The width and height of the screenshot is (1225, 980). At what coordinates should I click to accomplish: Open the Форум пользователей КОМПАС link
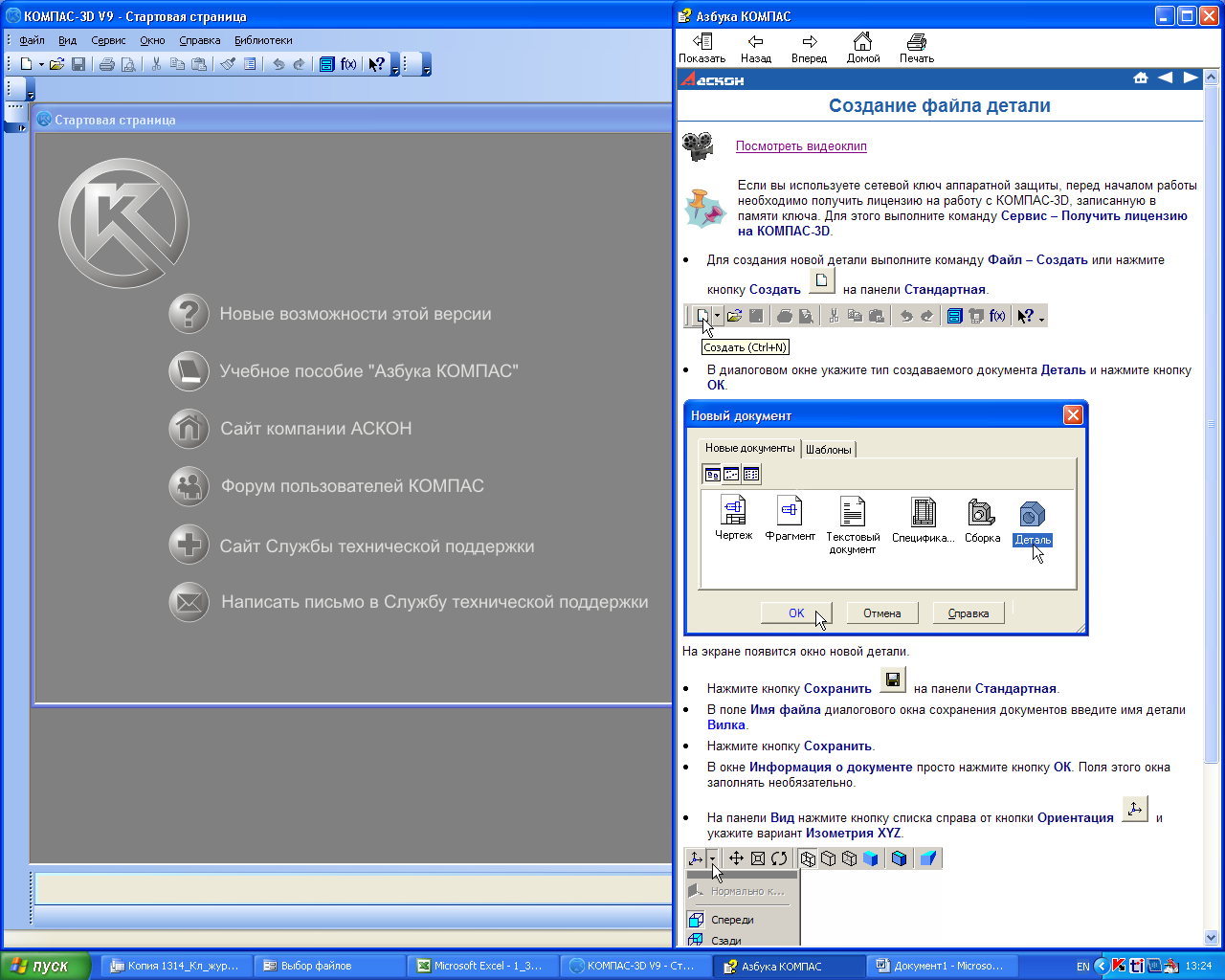pos(352,486)
